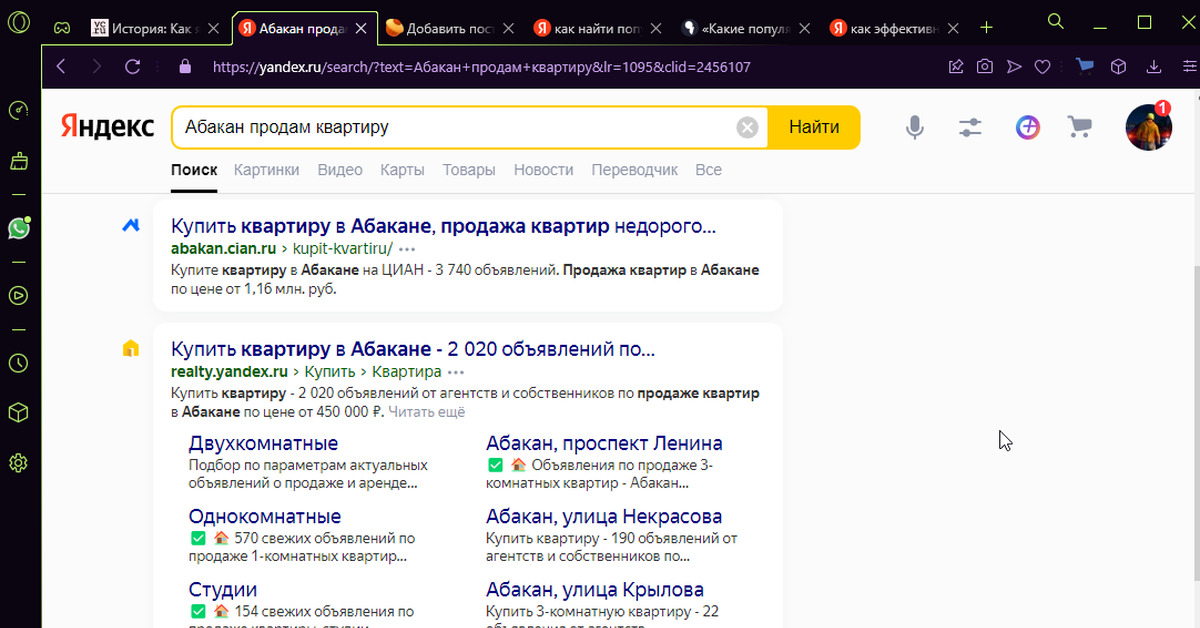Open downloads arrow icon

click(1154, 67)
